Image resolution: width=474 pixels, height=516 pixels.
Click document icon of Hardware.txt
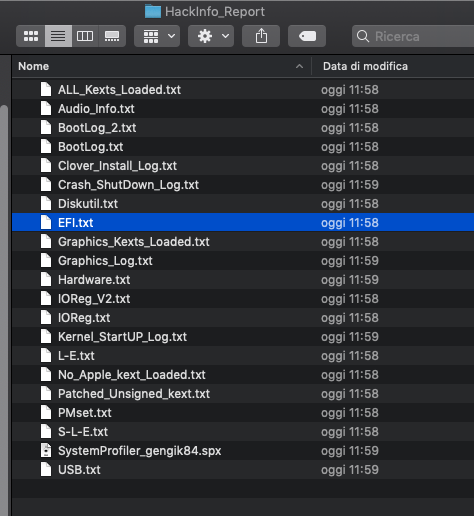tap(46, 279)
